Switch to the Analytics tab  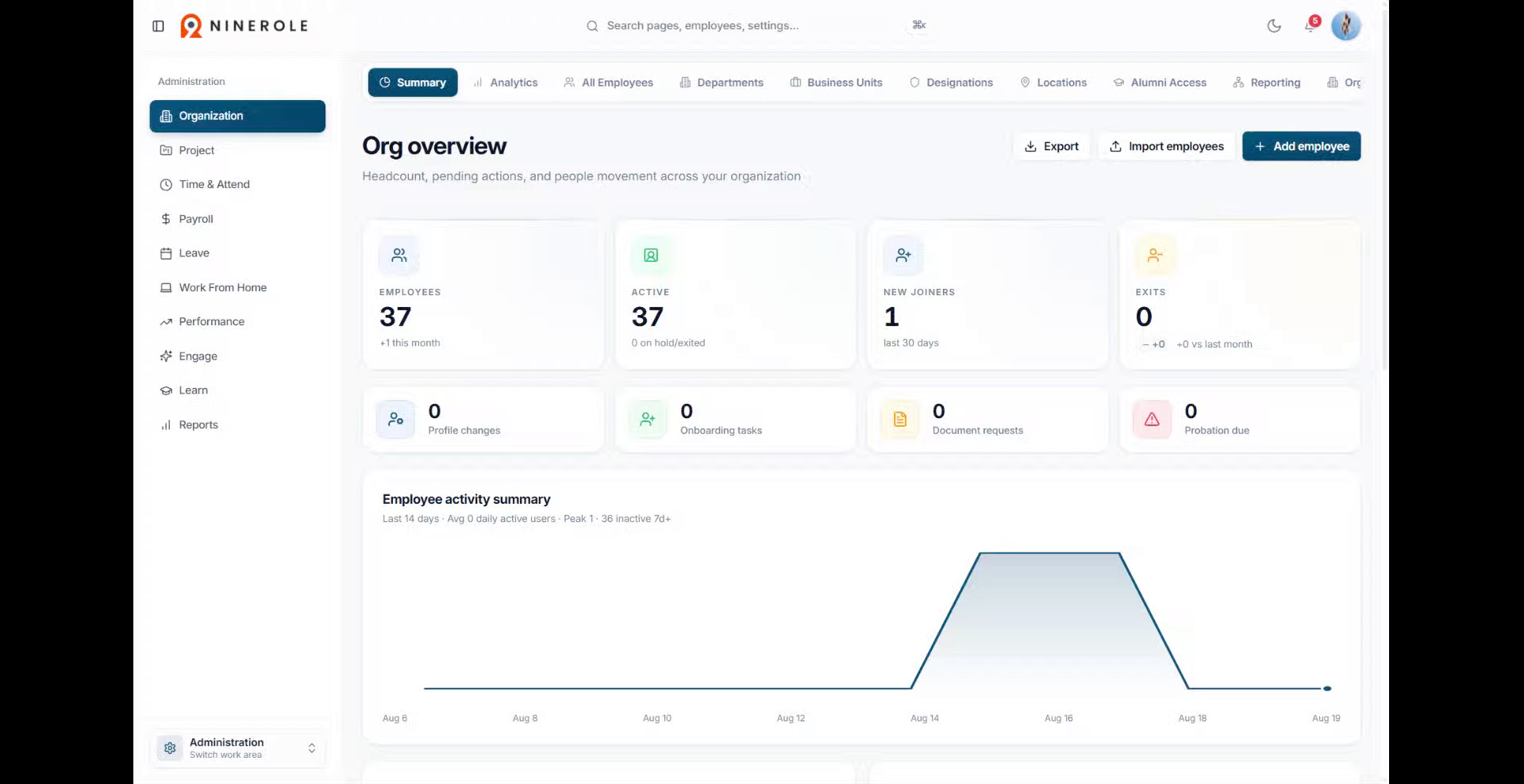coord(506,83)
